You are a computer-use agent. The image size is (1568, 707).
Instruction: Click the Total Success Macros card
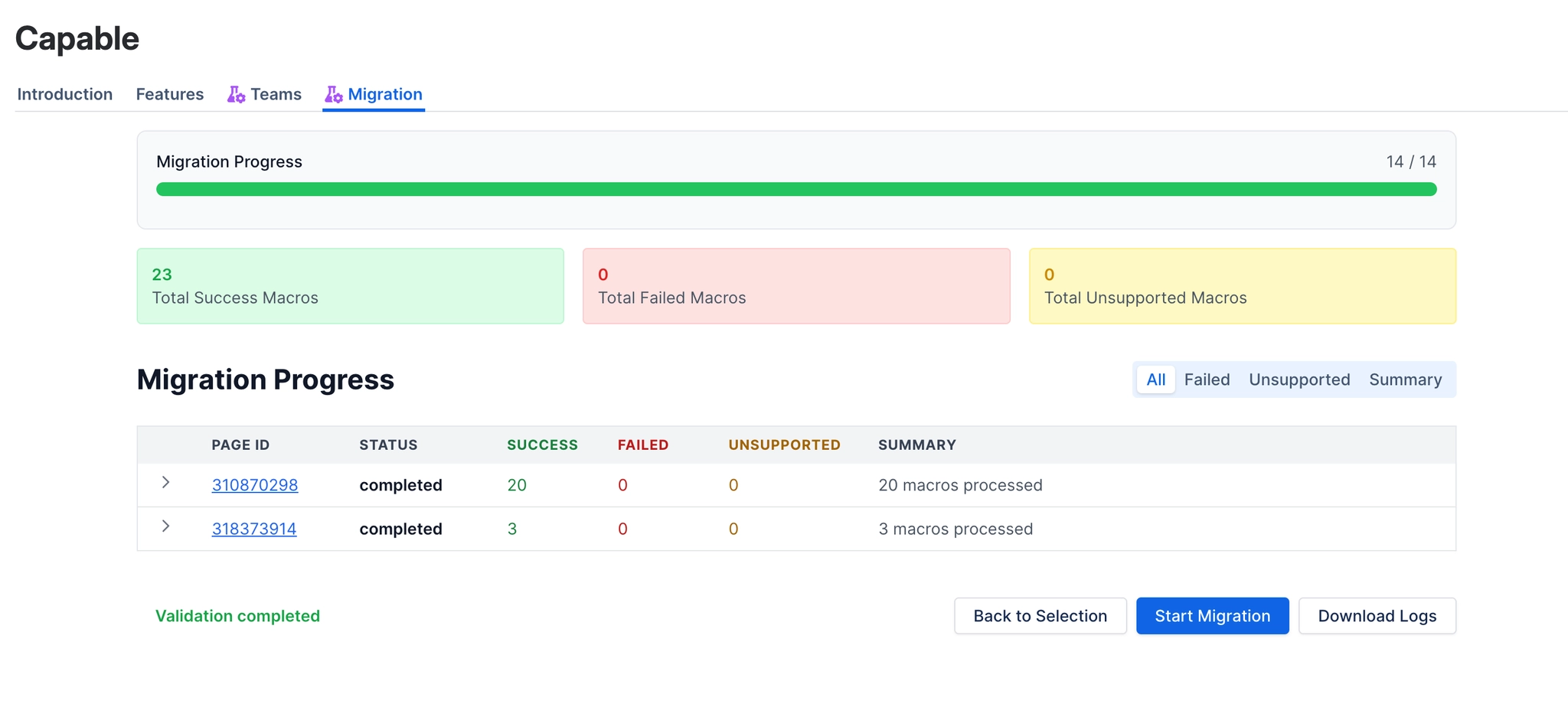click(350, 285)
